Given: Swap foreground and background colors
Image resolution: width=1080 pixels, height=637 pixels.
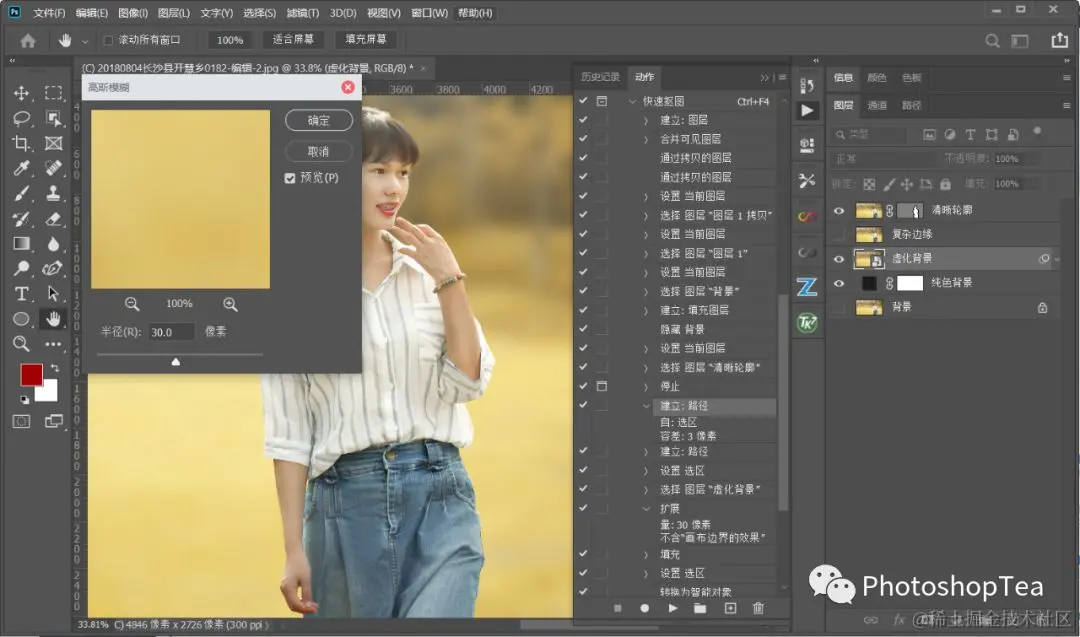Looking at the screenshot, I should (x=55, y=368).
